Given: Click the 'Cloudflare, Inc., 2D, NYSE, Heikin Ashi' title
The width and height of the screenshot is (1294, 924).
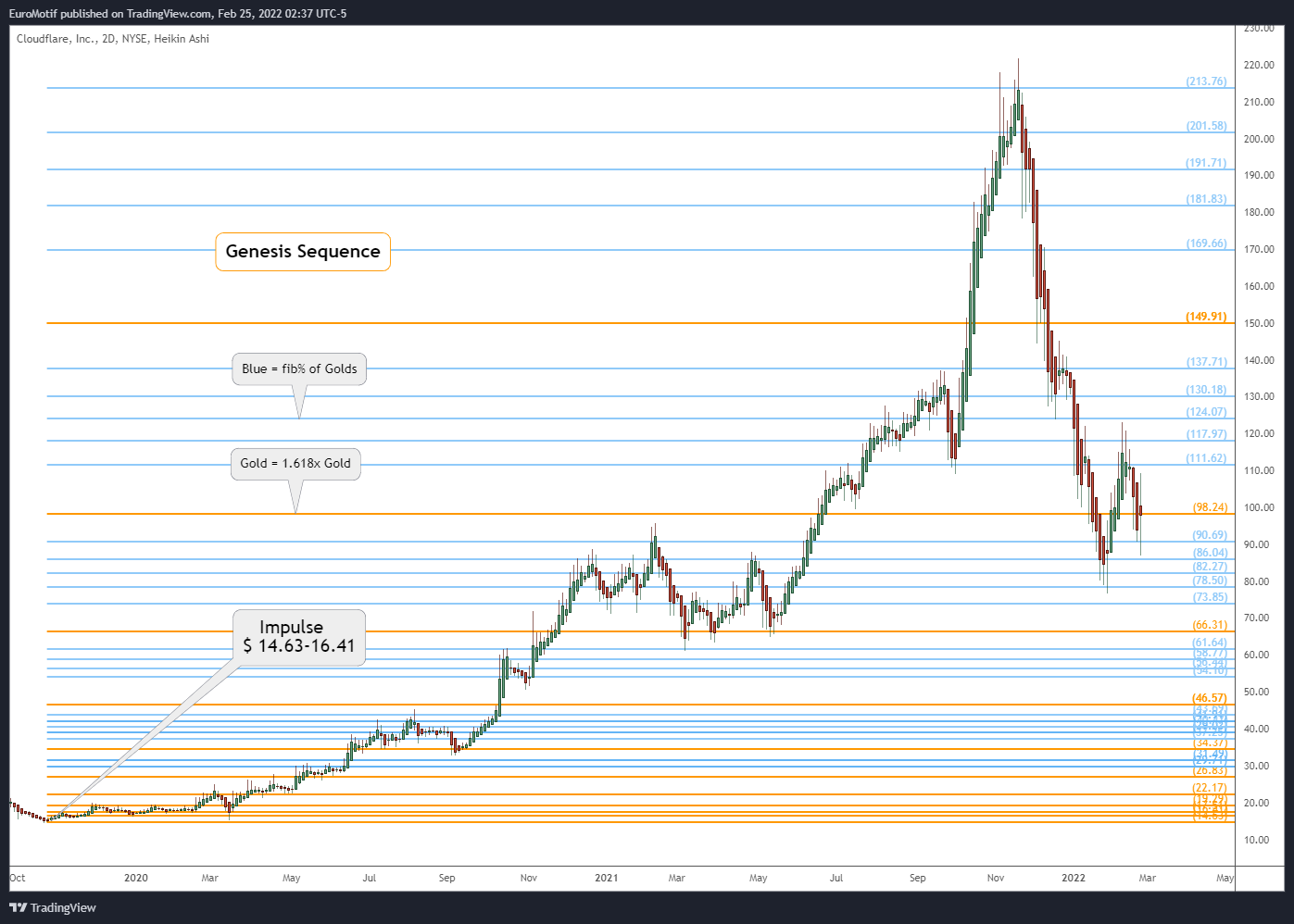Looking at the screenshot, I should tap(113, 39).
